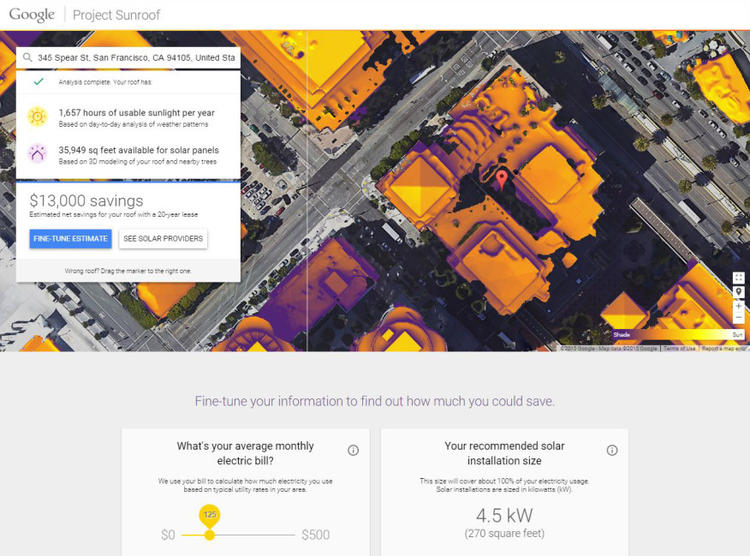Open the Terms of Use link
This screenshot has height=556, width=750.
point(678,348)
